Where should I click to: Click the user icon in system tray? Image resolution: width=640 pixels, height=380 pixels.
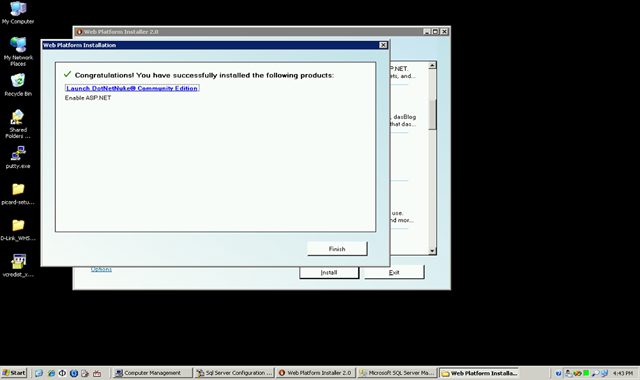[x=569, y=373]
